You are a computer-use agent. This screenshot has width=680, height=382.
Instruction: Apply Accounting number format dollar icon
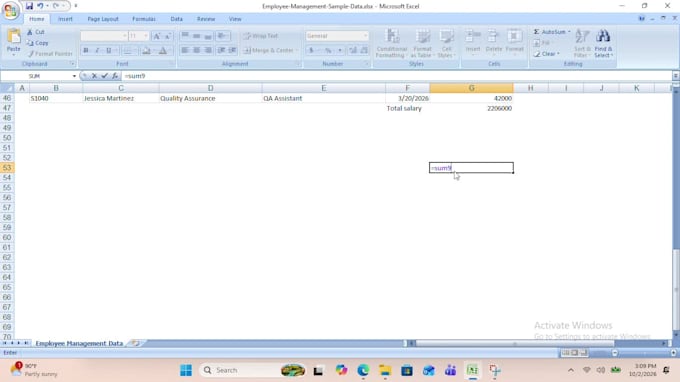311,51
